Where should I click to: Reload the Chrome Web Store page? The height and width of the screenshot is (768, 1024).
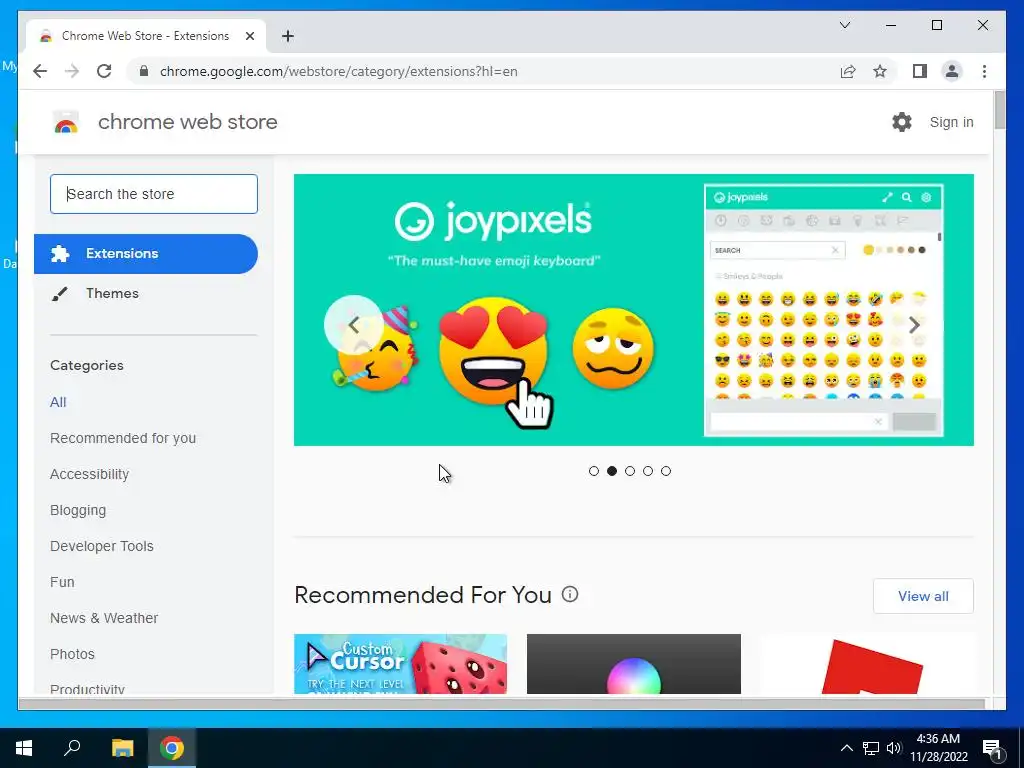104,71
